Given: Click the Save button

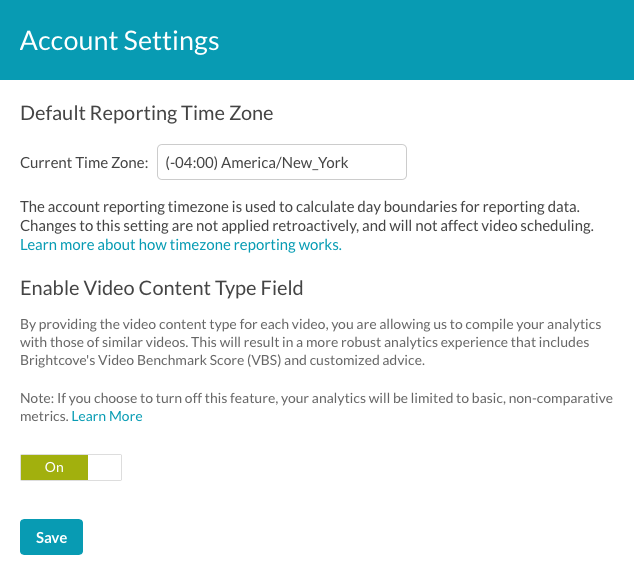Looking at the screenshot, I should click(51, 537).
